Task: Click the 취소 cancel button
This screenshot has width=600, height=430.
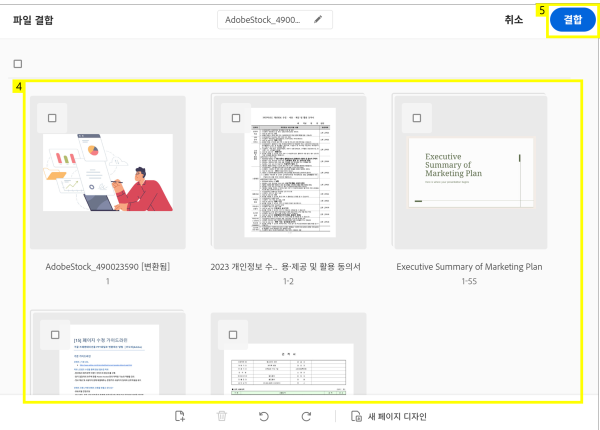Action: point(514,20)
